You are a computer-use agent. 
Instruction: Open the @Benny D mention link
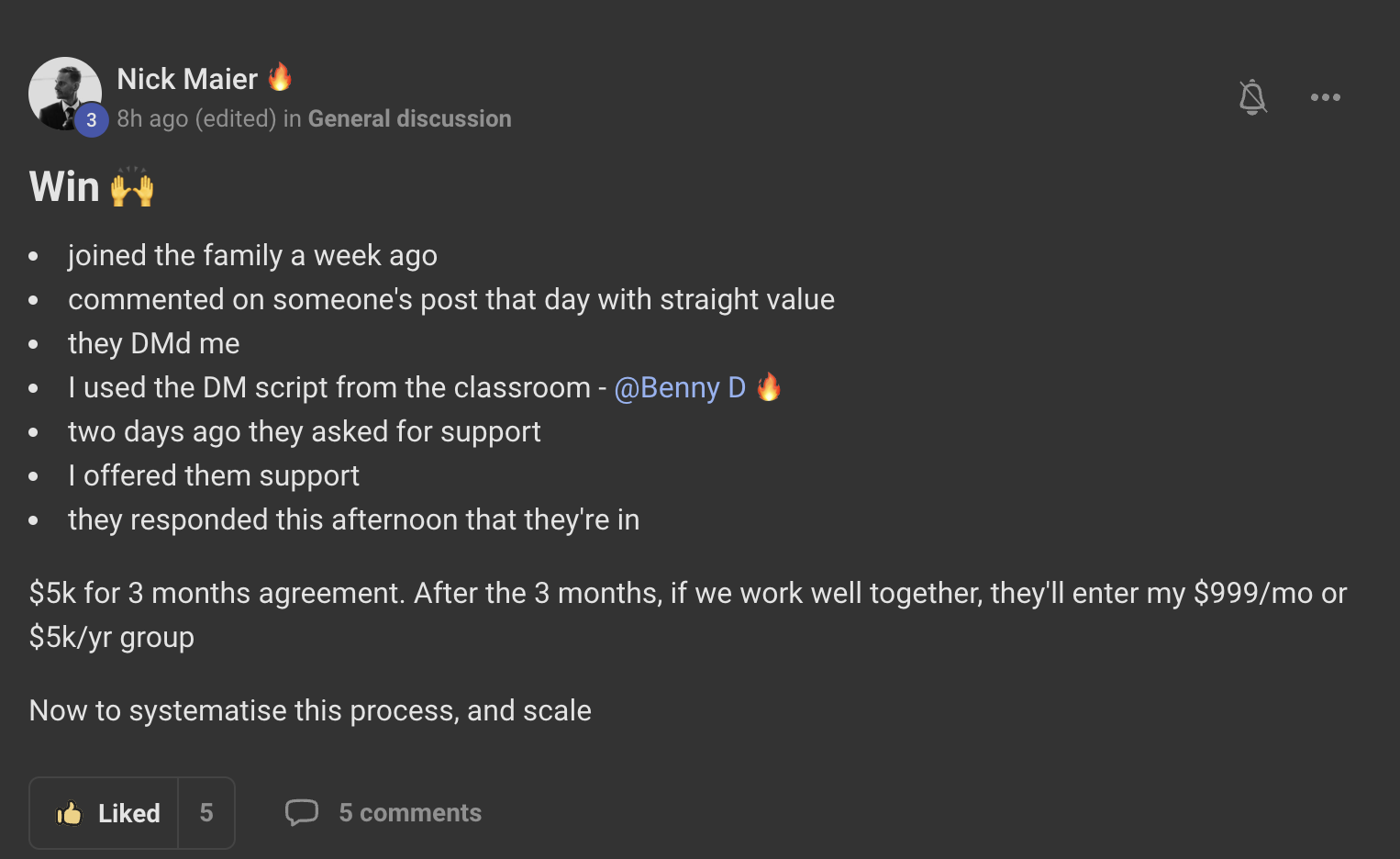680,387
